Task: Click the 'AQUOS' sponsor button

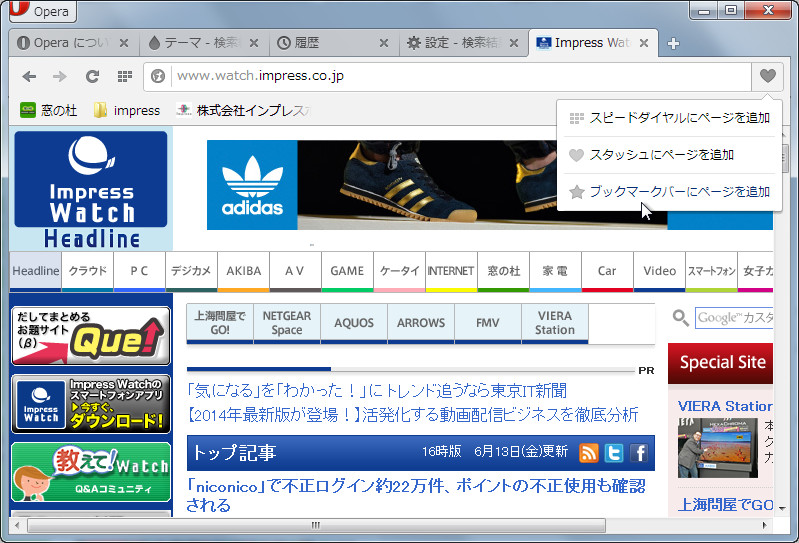Action: click(x=354, y=323)
